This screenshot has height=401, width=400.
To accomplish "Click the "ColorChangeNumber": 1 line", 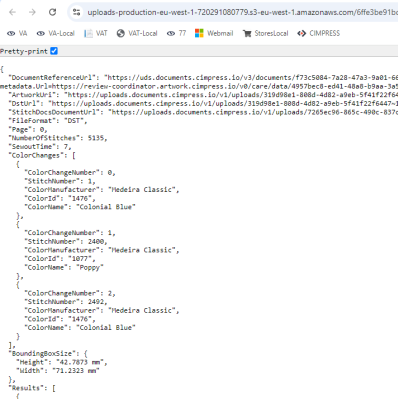I will pos(70,233).
